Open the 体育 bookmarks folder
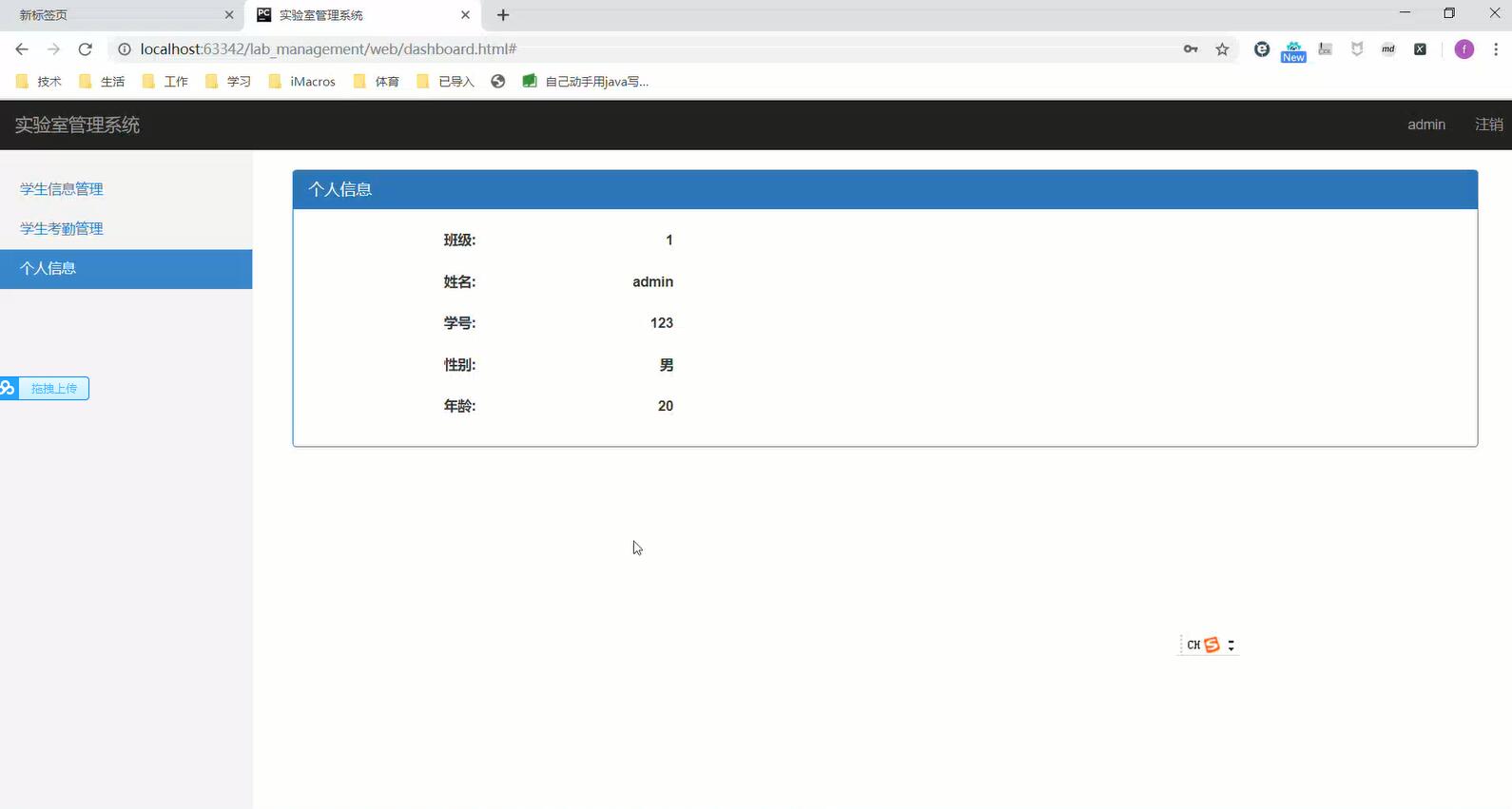The height and width of the screenshot is (809, 1512). [x=377, y=82]
